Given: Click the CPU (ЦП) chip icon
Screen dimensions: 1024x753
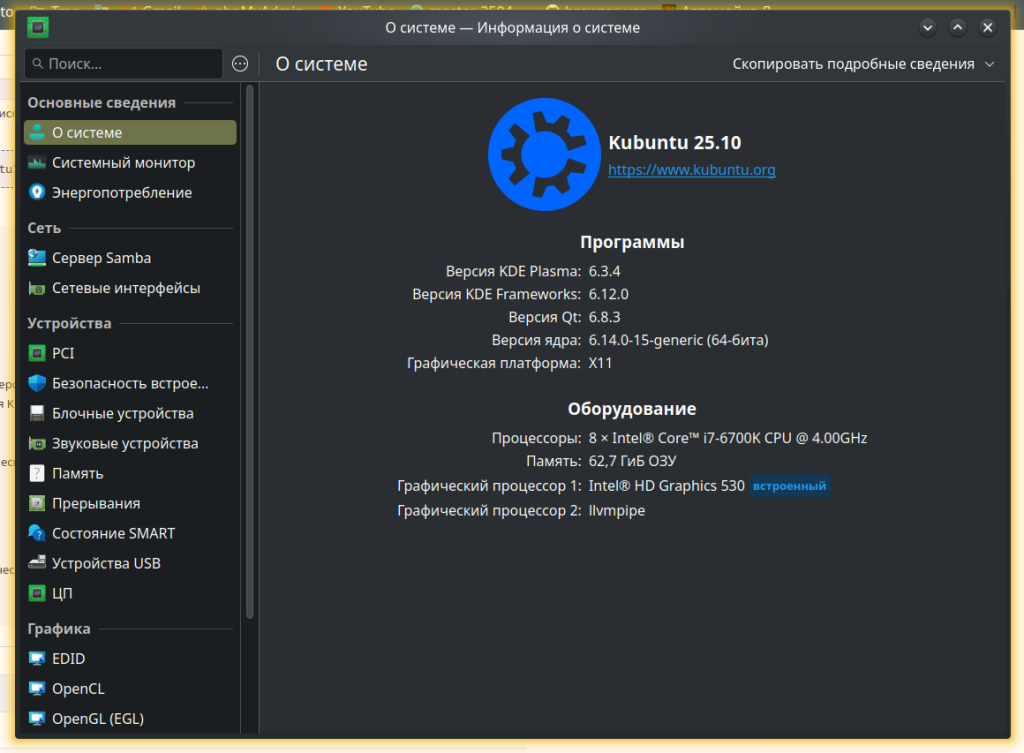Looking at the screenshot, I should tap(37, 594).
